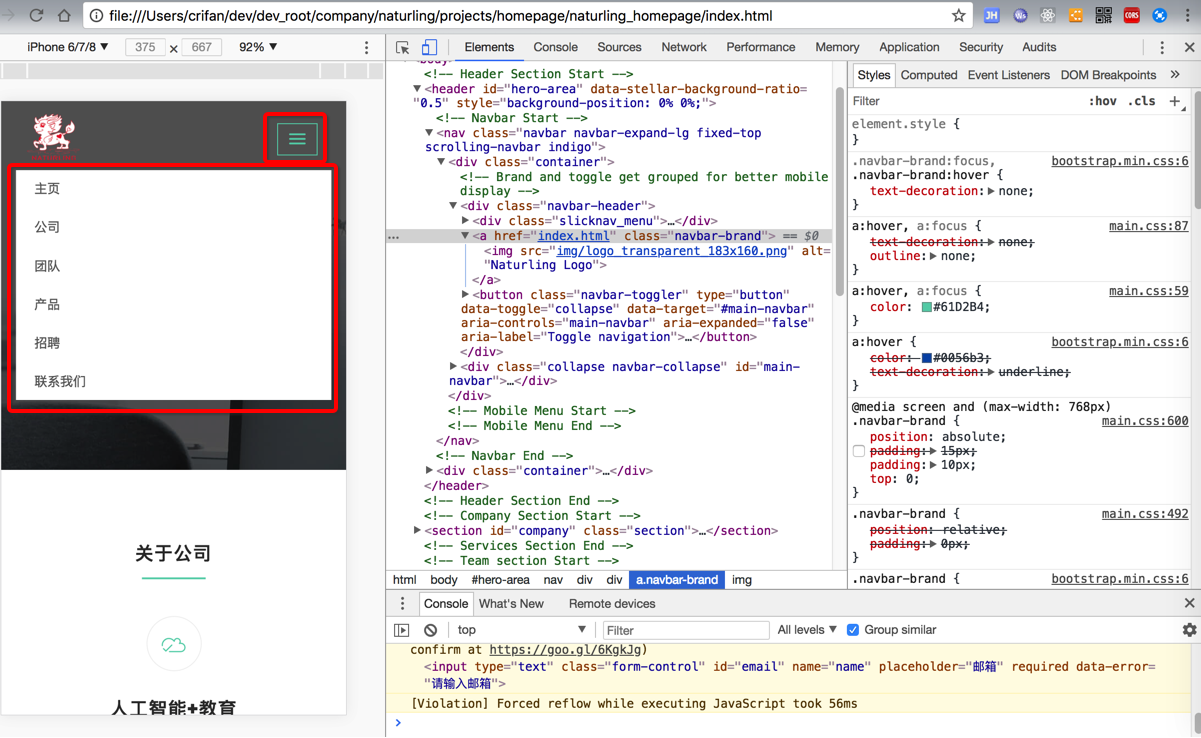Image resolution: width=1201 pixels, height=738 pixels.
Task: Expand the section id company node
Action: click(418, 531)
